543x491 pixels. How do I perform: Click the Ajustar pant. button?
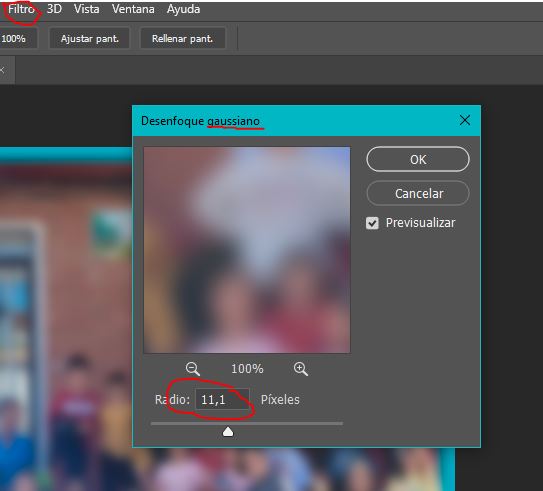(x=90, y=38)
